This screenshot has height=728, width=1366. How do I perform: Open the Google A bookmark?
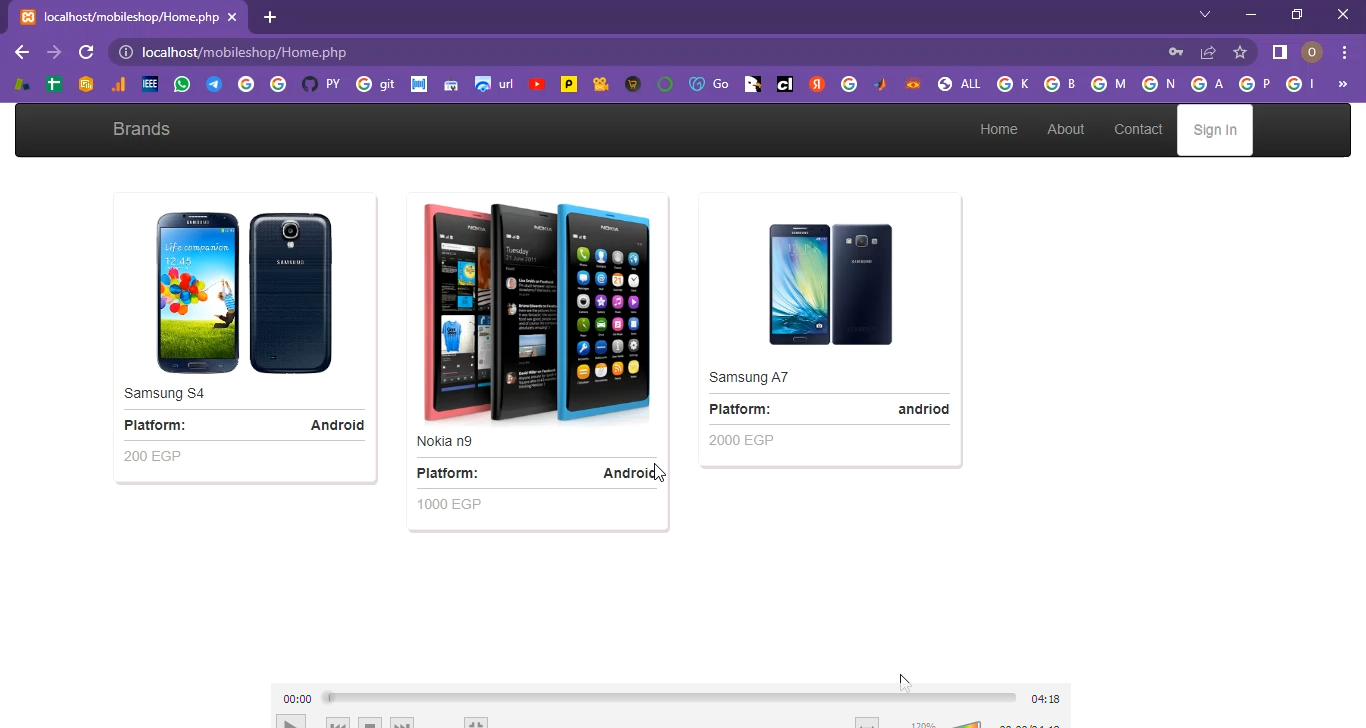1207,85
